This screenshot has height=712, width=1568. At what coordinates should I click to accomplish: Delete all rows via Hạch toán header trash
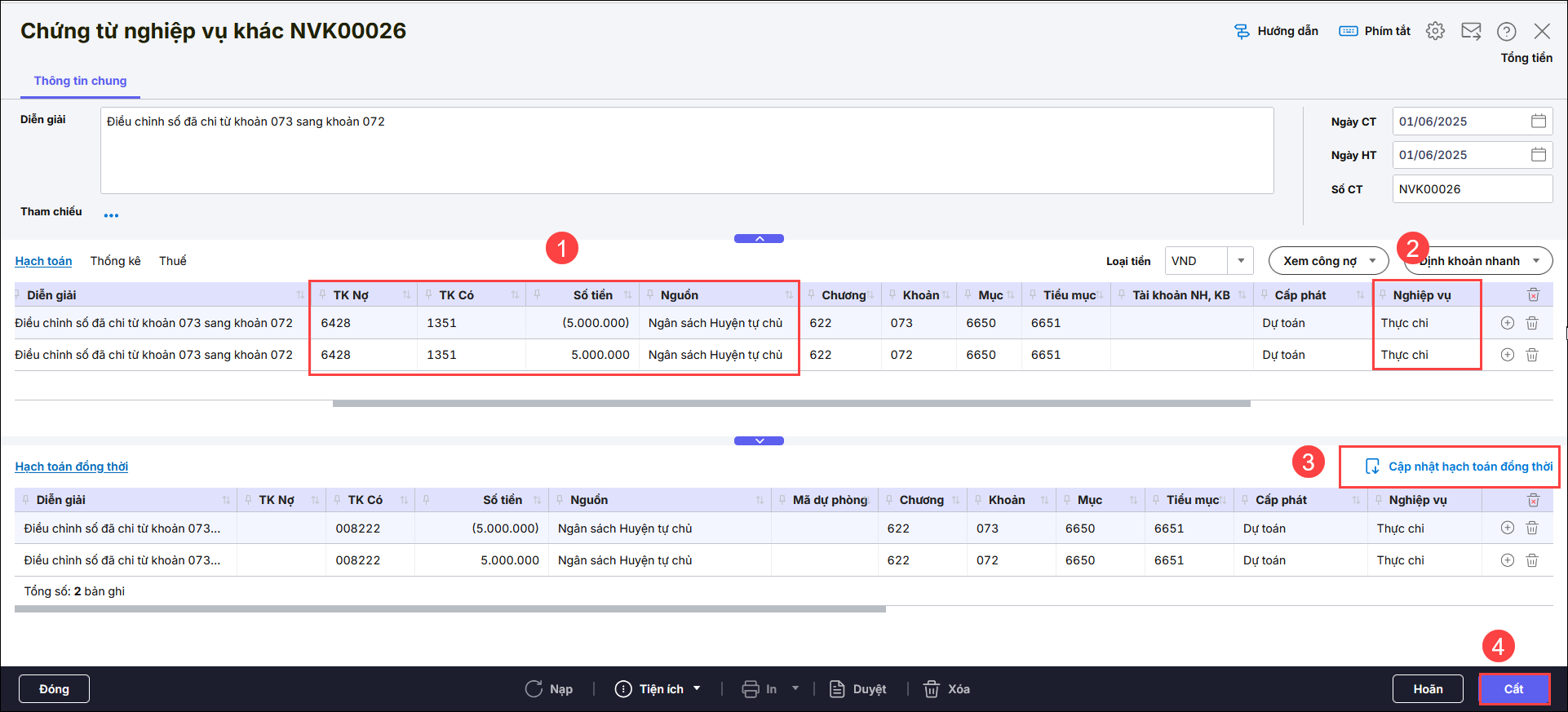(x=1533, y=295)
